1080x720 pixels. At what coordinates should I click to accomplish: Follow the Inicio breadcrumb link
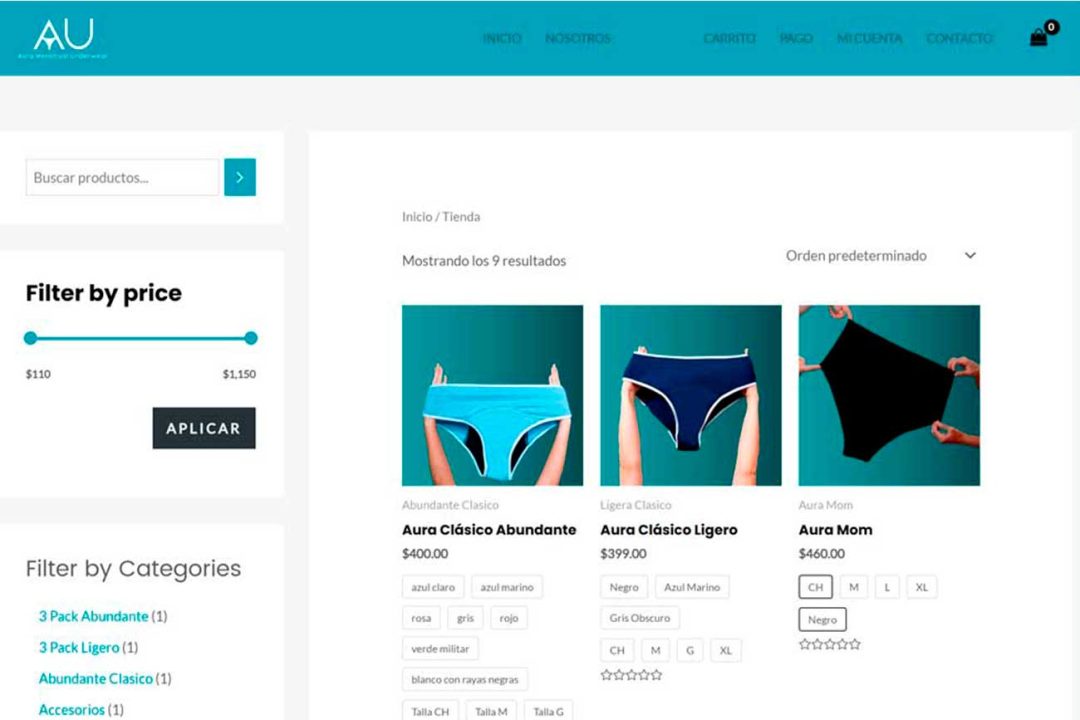point(417,216)
